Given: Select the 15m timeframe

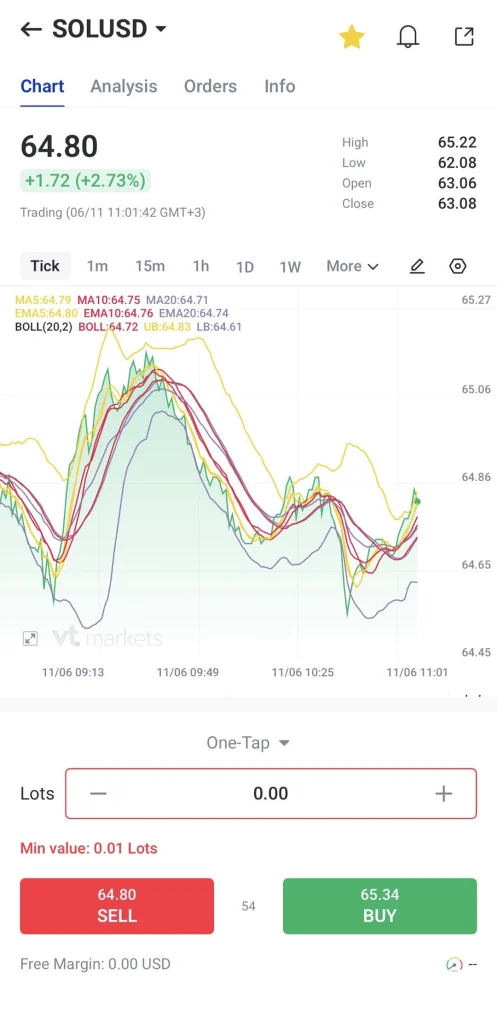Looking at the screenshot, I should click(x=150, y=266).
